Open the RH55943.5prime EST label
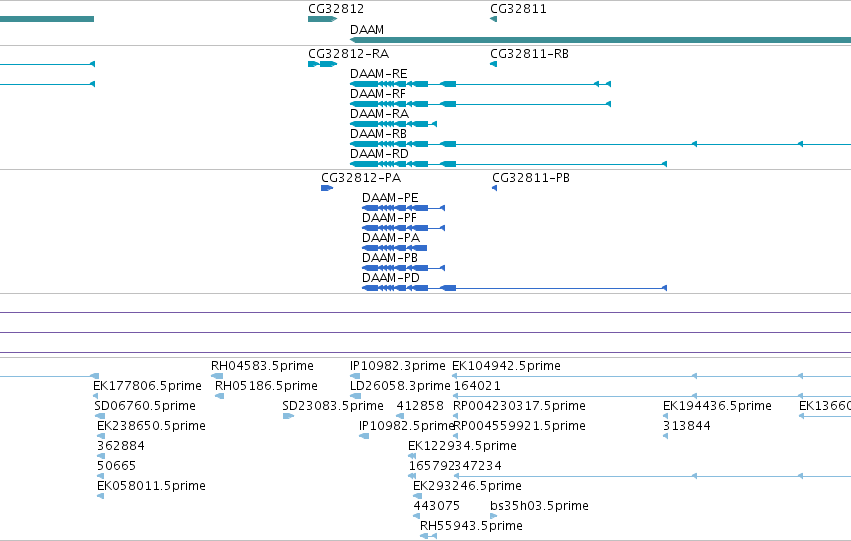 tap(471, 527)
